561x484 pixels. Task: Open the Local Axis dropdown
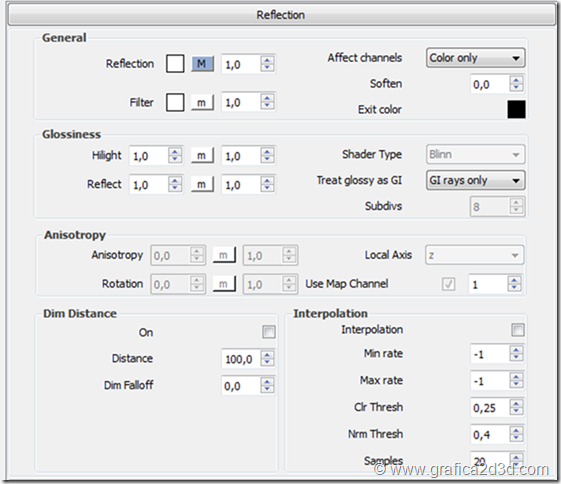[x=475, y=255]
